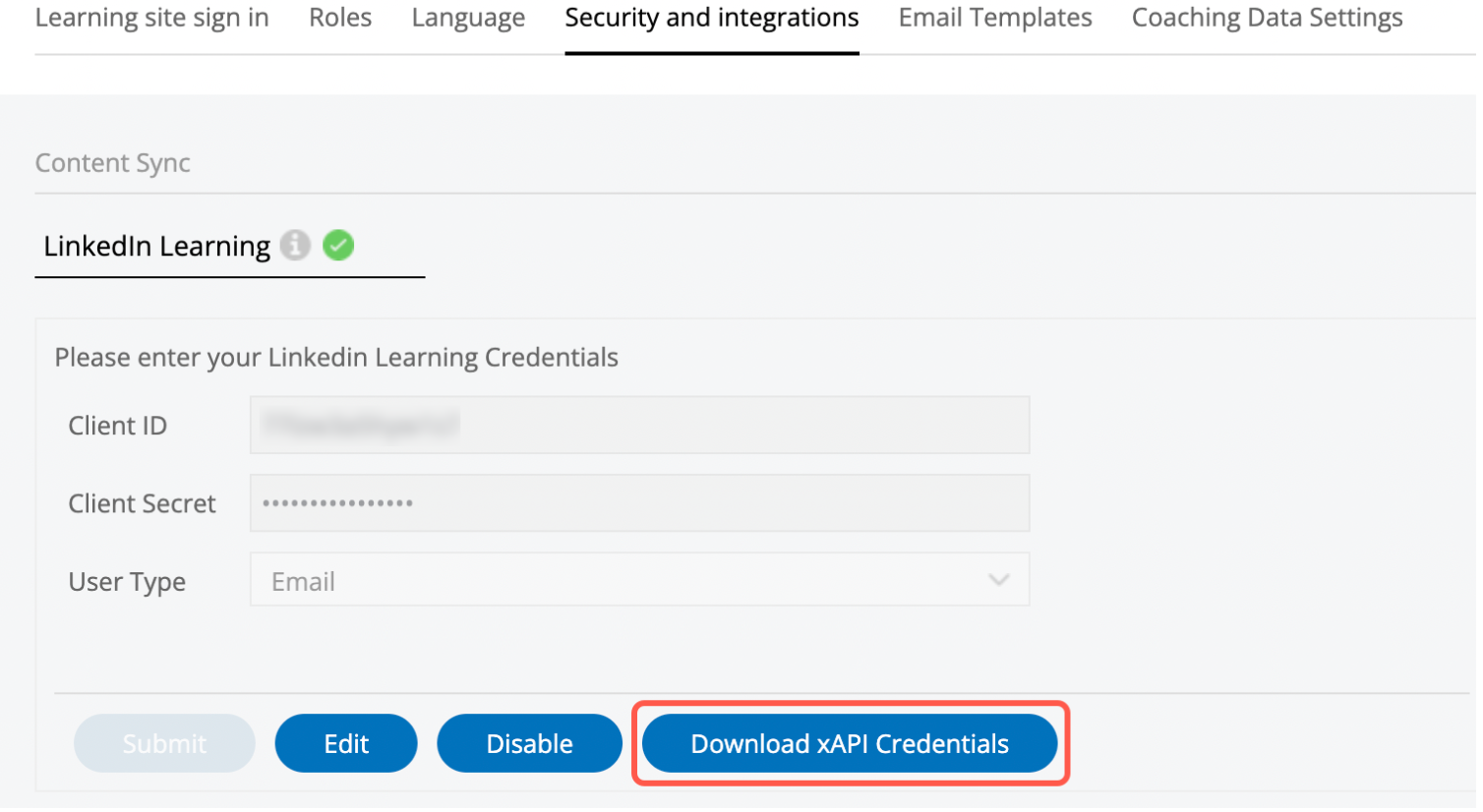Click the info icon beside LinkedIn Learning

(x=295, y=246)
